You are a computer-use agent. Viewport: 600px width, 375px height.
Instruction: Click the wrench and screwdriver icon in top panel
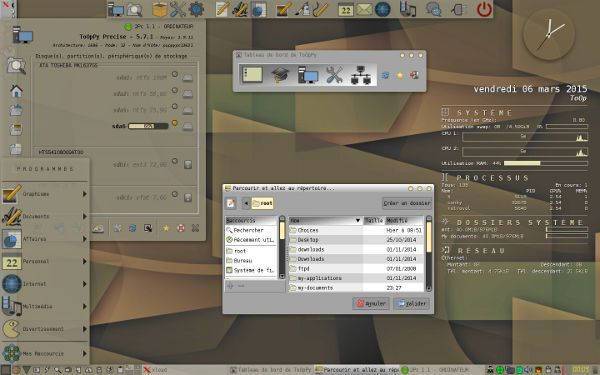(178, 9)
